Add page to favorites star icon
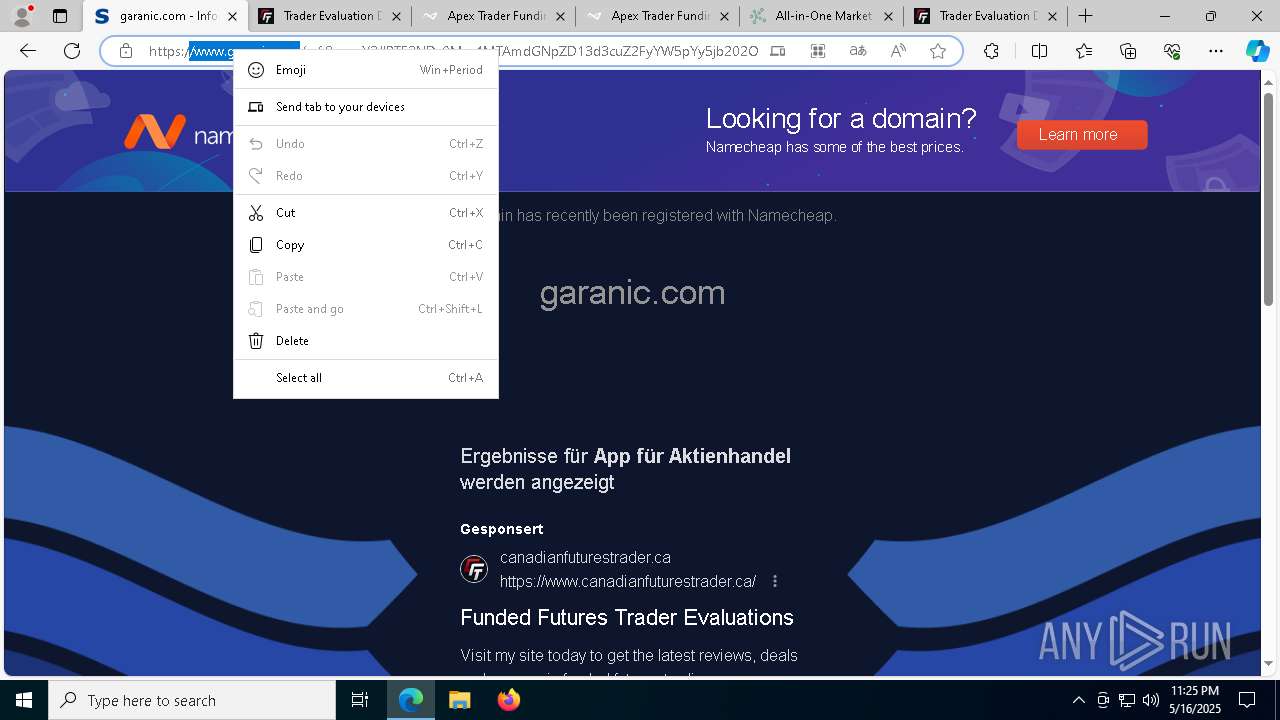 (x=938, y=51)
